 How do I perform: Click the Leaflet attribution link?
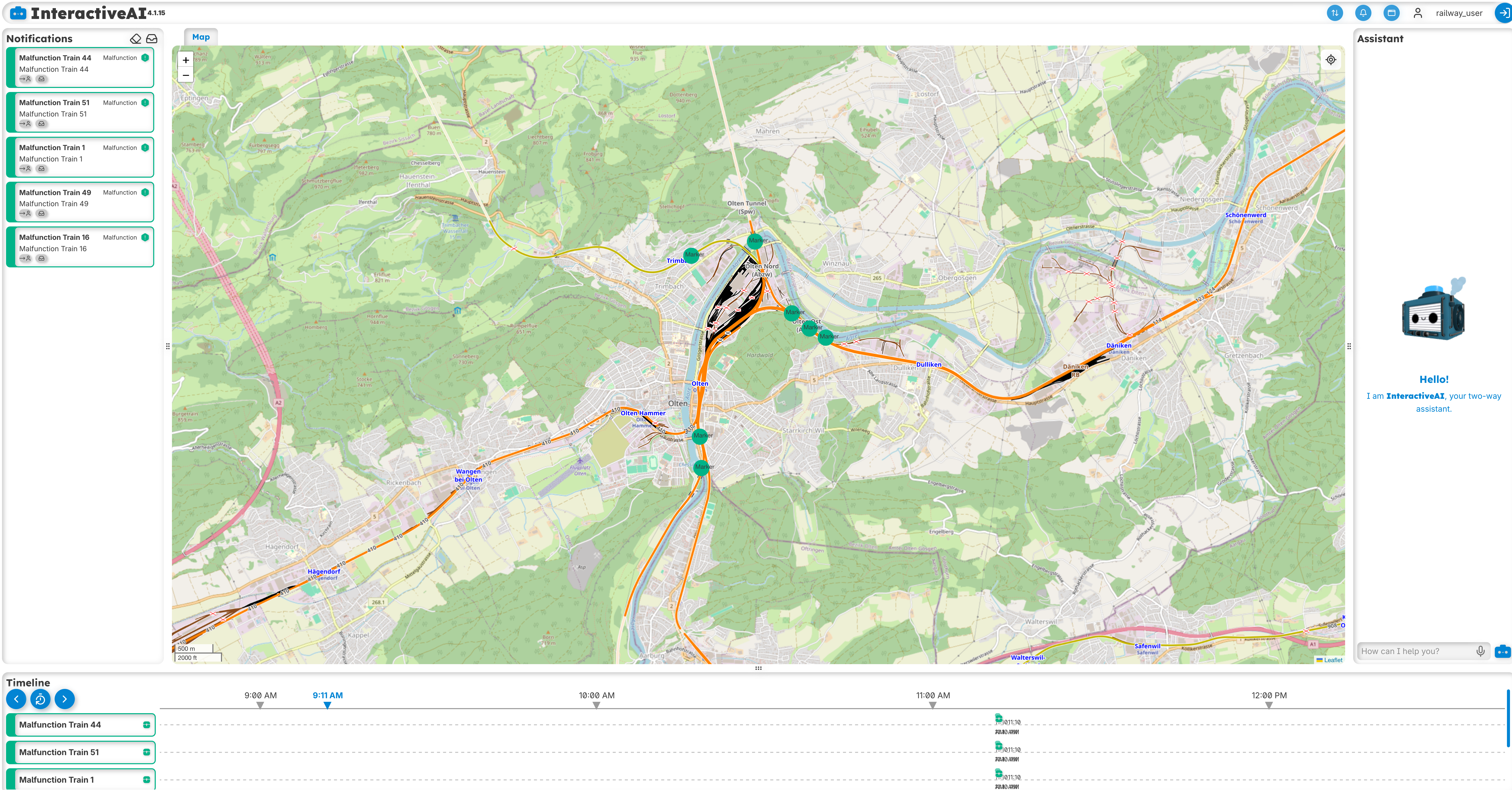[1333, 660]
